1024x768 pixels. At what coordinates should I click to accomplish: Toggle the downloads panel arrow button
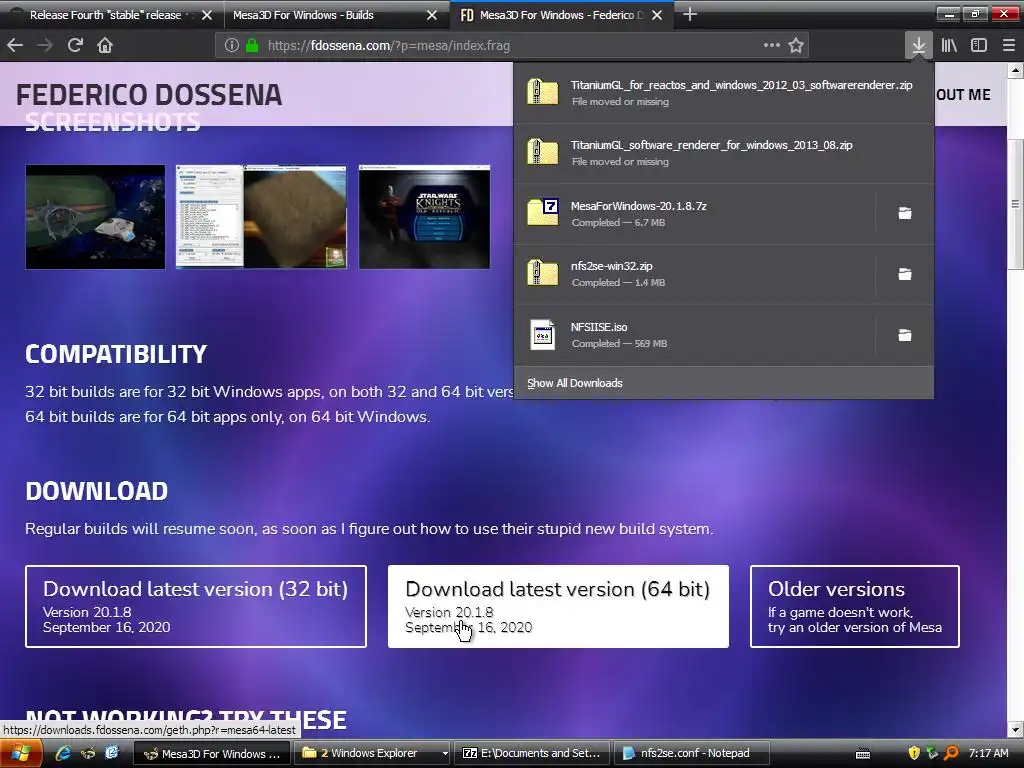point(918,45)
